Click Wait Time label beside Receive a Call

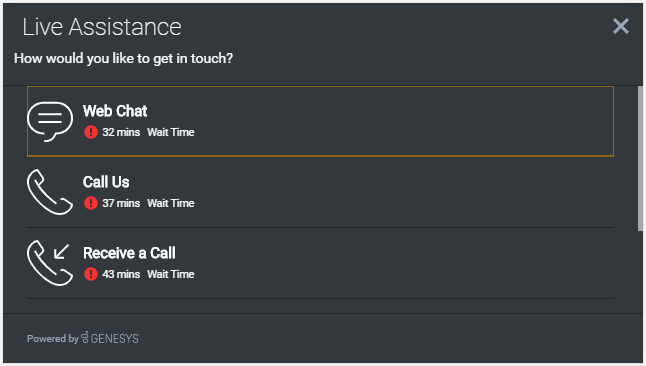tap(171, 274)
